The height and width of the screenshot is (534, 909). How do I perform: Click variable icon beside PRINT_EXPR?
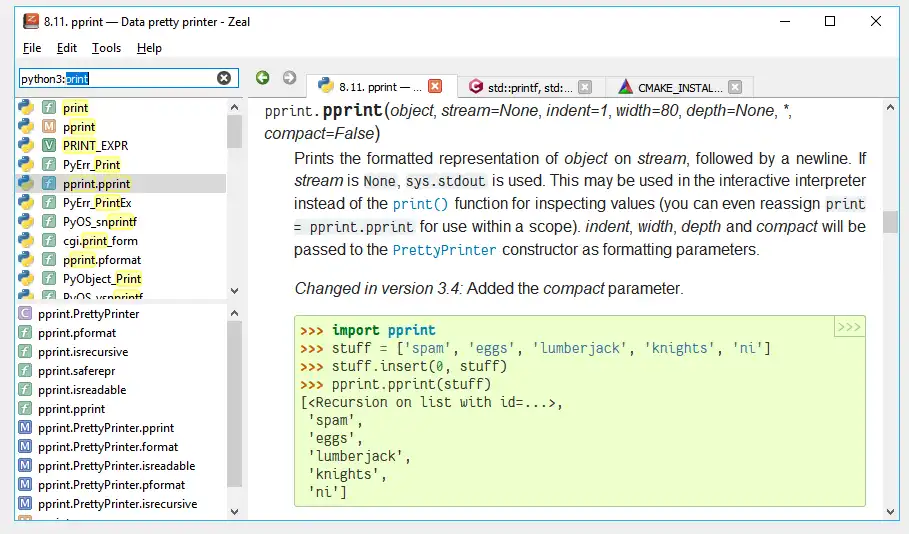point(49,146)
